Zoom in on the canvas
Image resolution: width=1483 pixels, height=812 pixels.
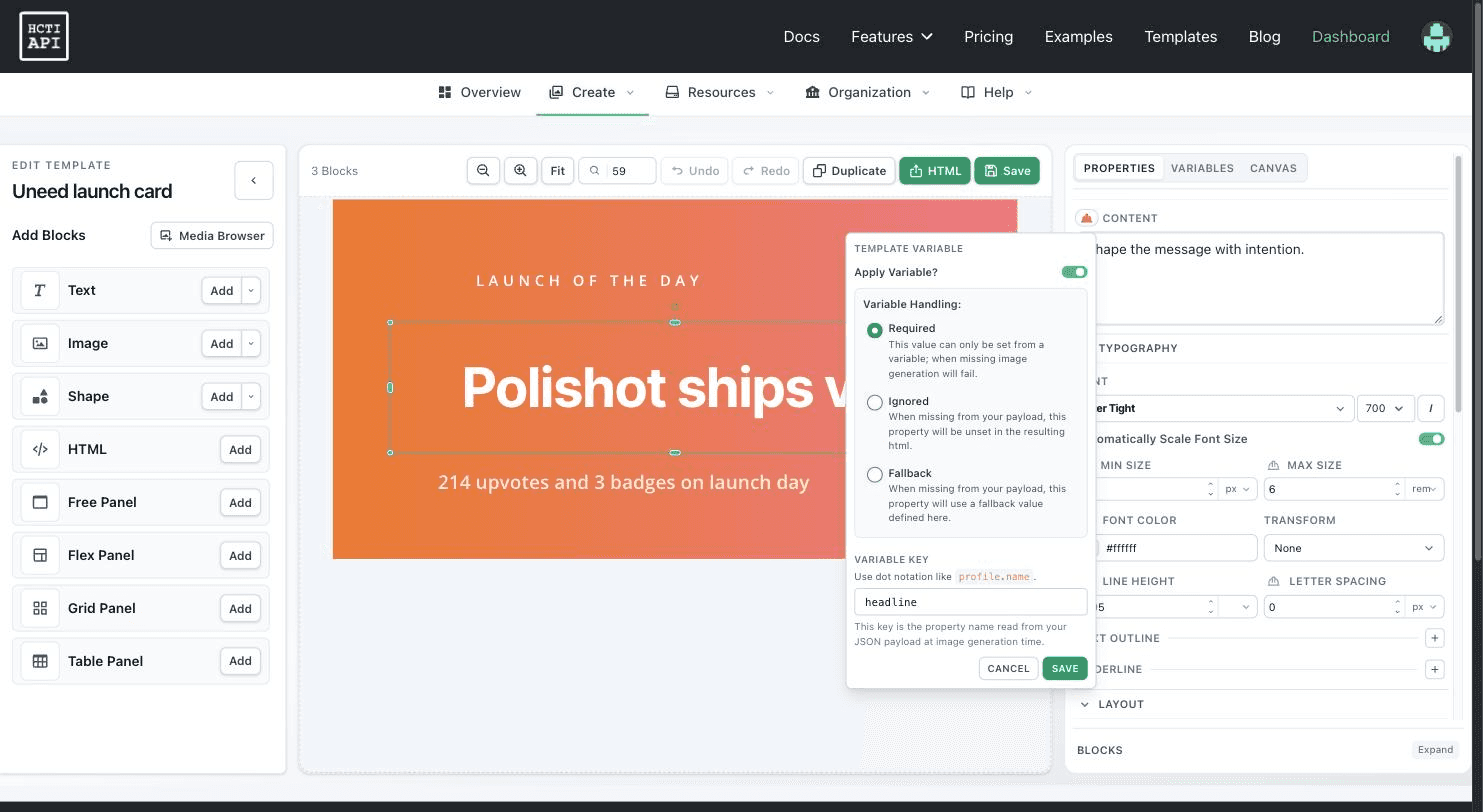tap(520, 171)
